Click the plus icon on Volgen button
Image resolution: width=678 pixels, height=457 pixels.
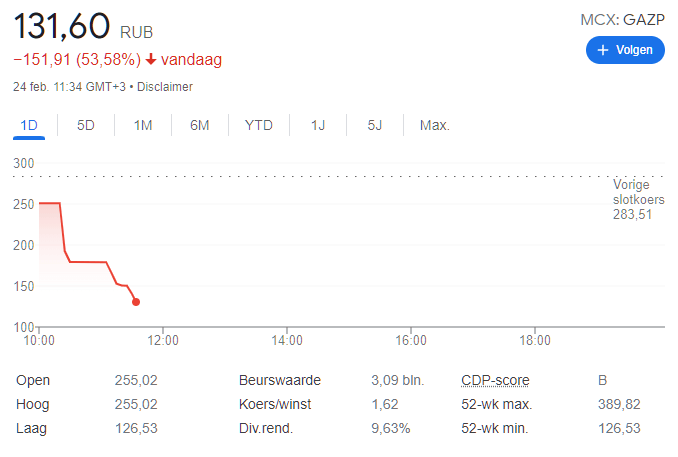[602, 50]
